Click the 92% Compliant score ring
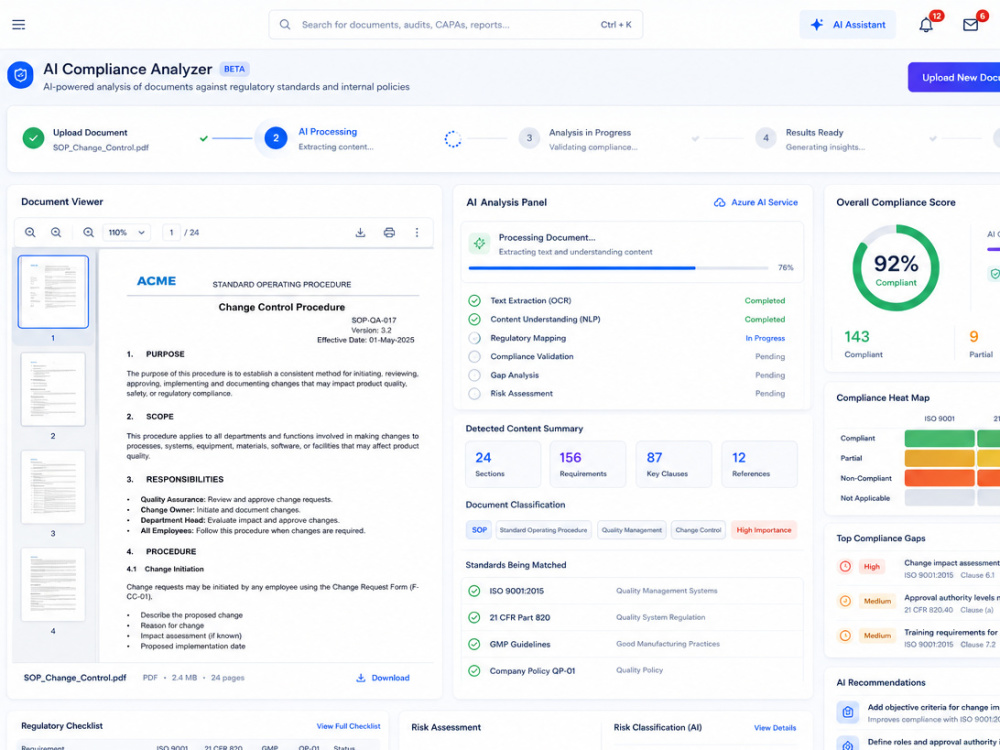 pyautogui.click(x=895, y=268)
